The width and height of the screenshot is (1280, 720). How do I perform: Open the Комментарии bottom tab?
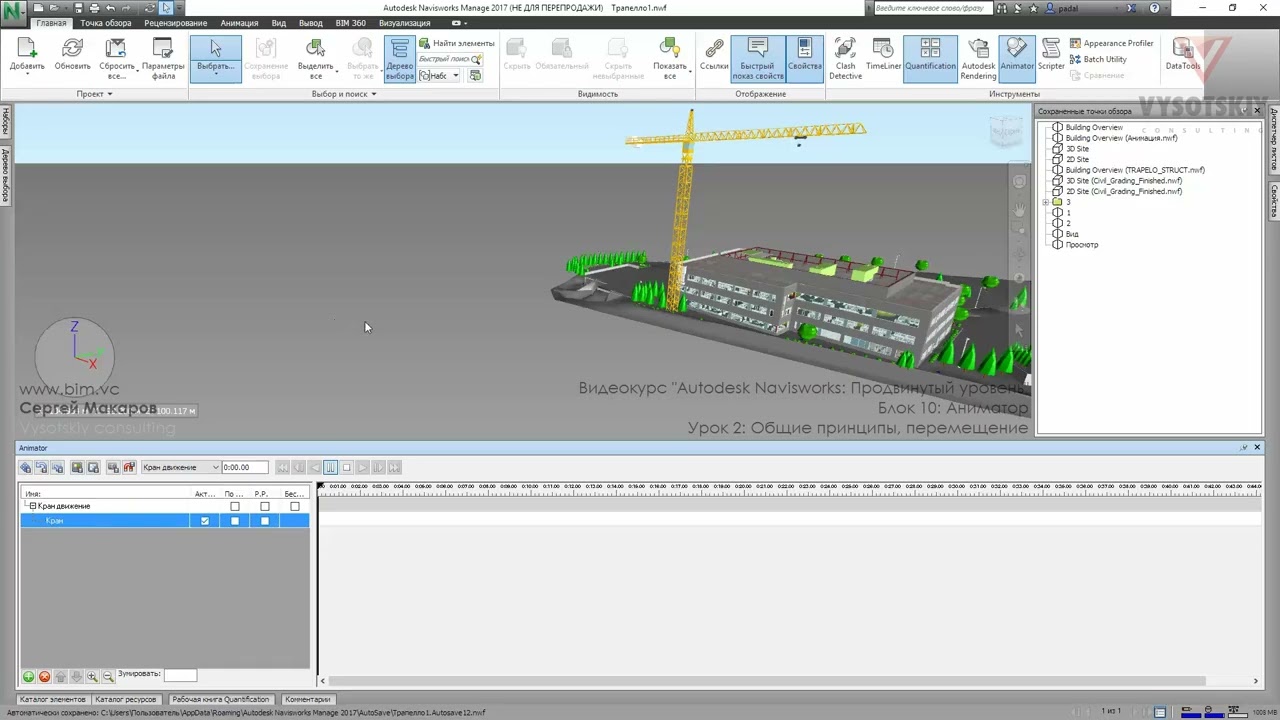[x=307, y=700]
